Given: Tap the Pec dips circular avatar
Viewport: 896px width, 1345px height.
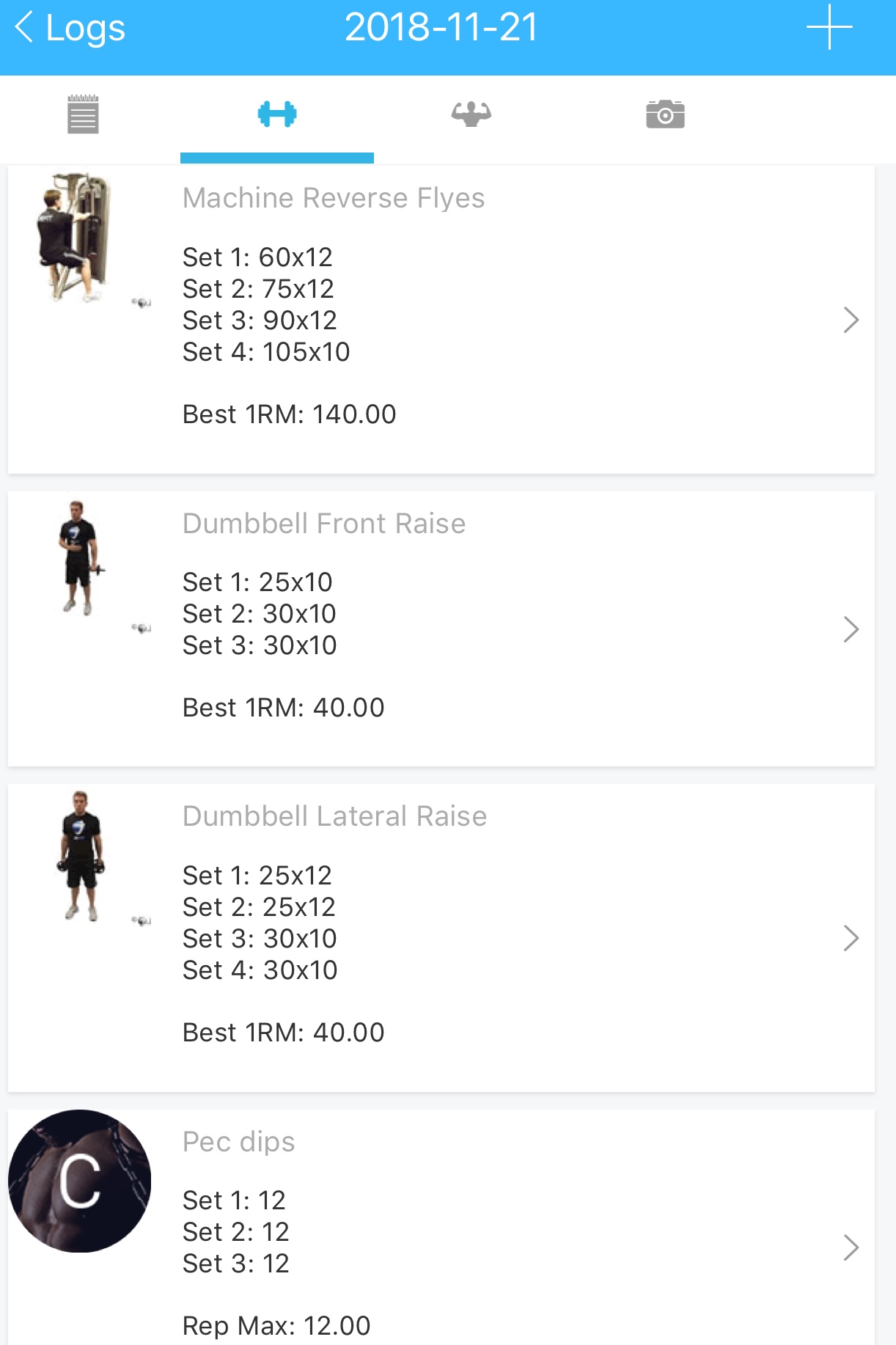Looking at the screenshot, I should [x=79, y=1181].
